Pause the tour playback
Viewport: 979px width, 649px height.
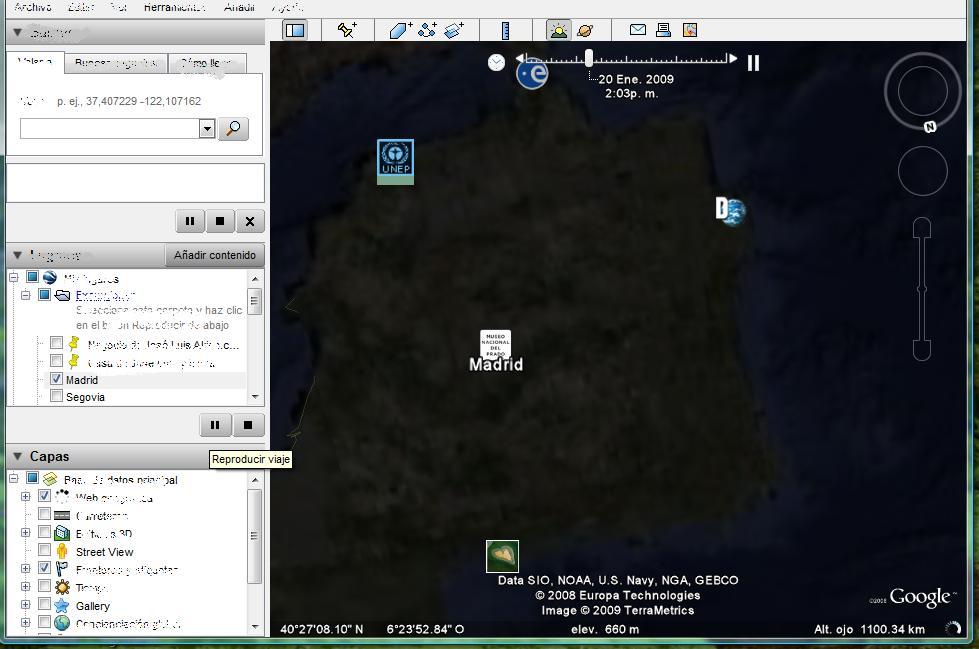click(x=215, y=425)
